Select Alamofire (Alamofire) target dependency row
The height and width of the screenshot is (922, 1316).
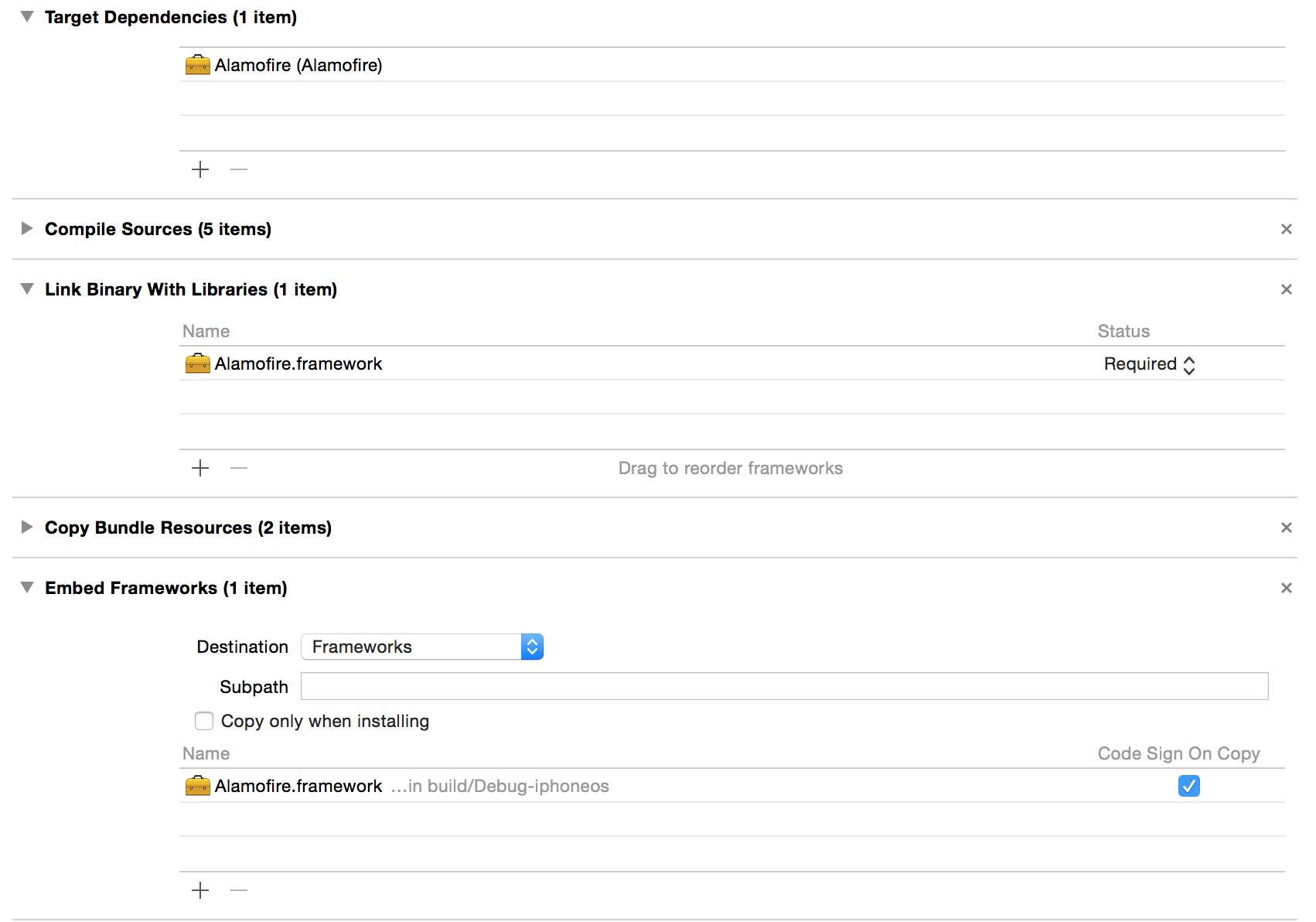click(x=732, y=65)
